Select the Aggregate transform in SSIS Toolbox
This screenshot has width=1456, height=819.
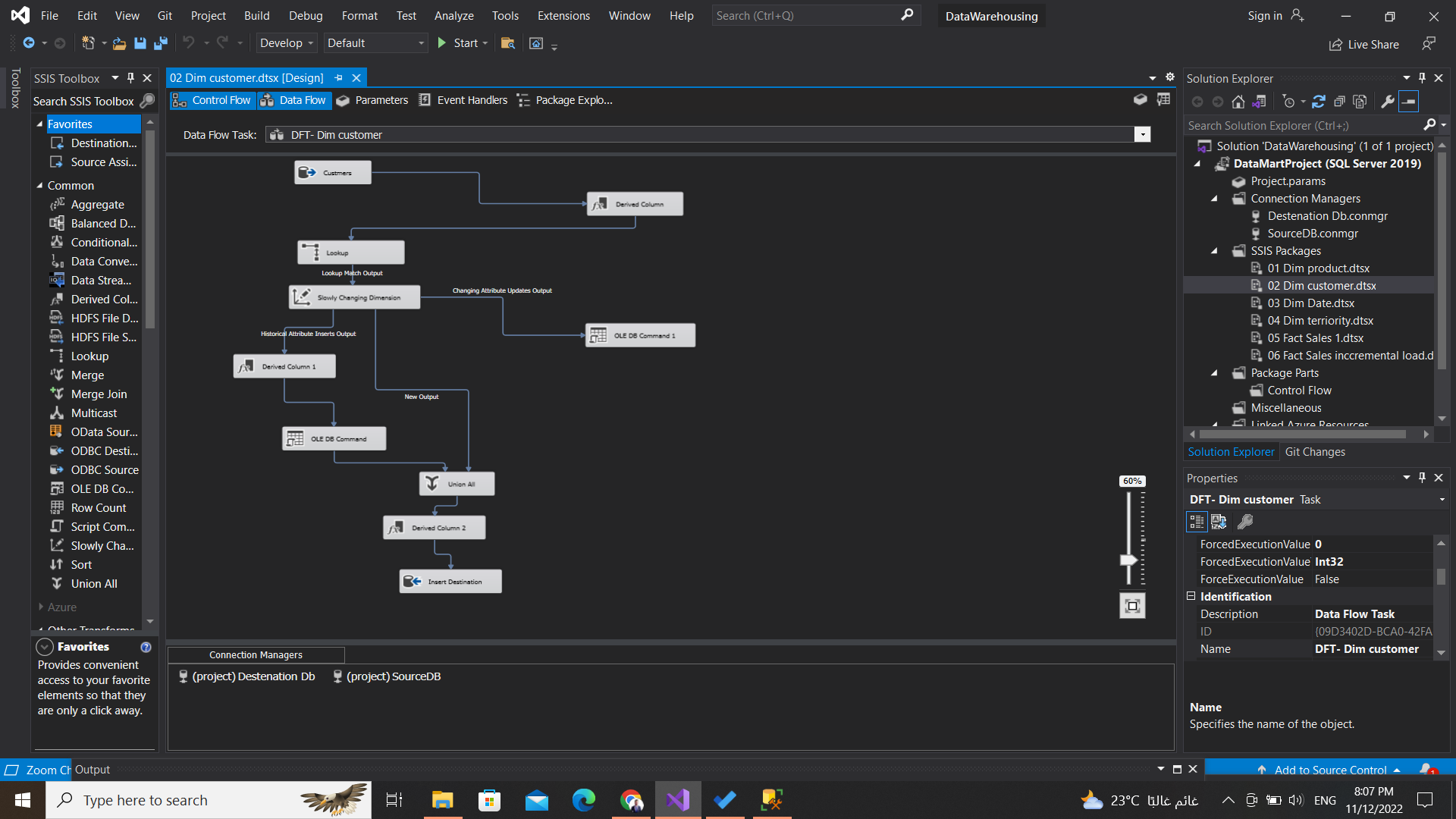coord(97,204)
